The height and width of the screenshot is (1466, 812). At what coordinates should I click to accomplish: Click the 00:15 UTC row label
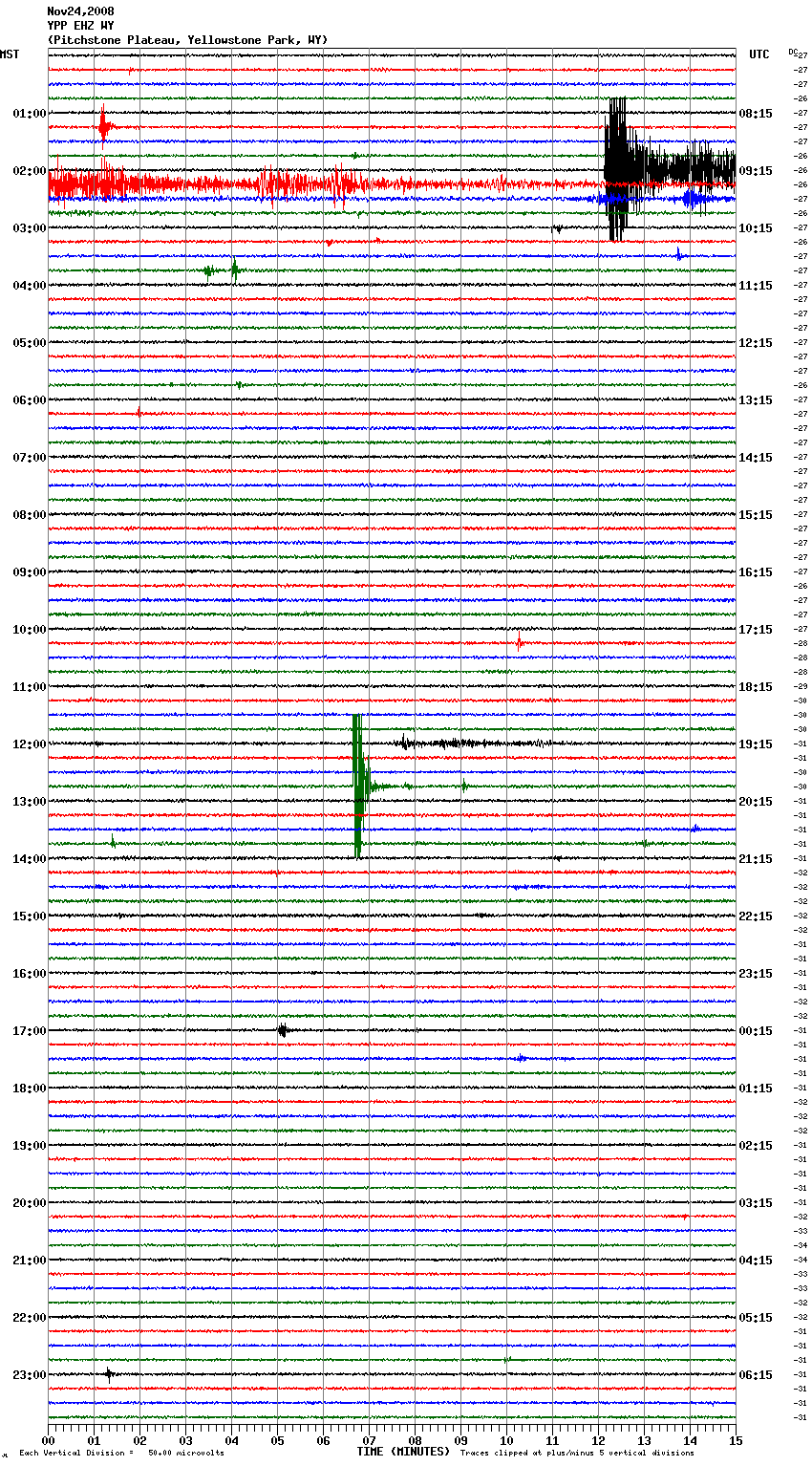[756, 1031]
